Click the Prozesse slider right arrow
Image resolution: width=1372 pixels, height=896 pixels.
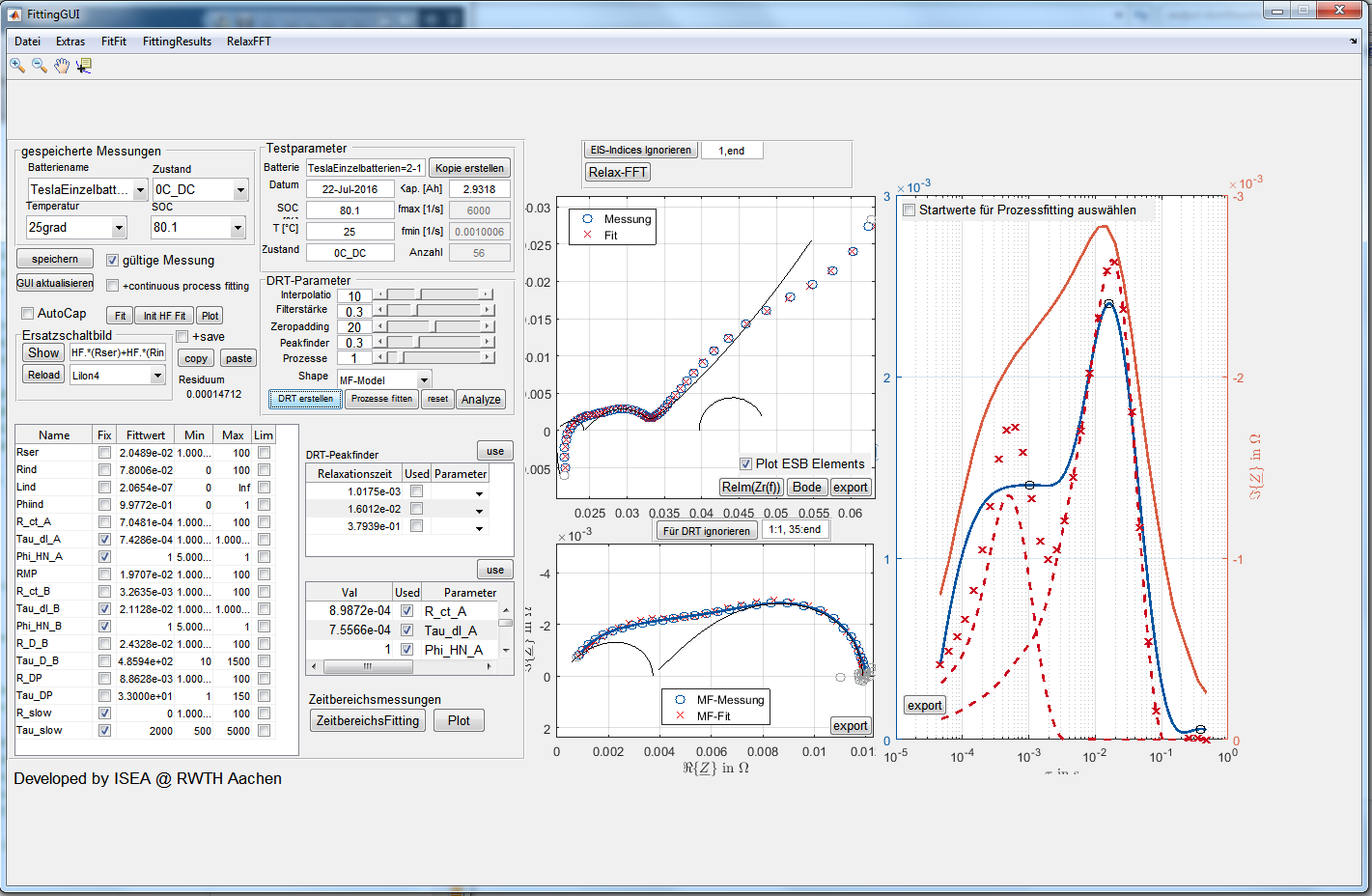(x=488, y=357)
